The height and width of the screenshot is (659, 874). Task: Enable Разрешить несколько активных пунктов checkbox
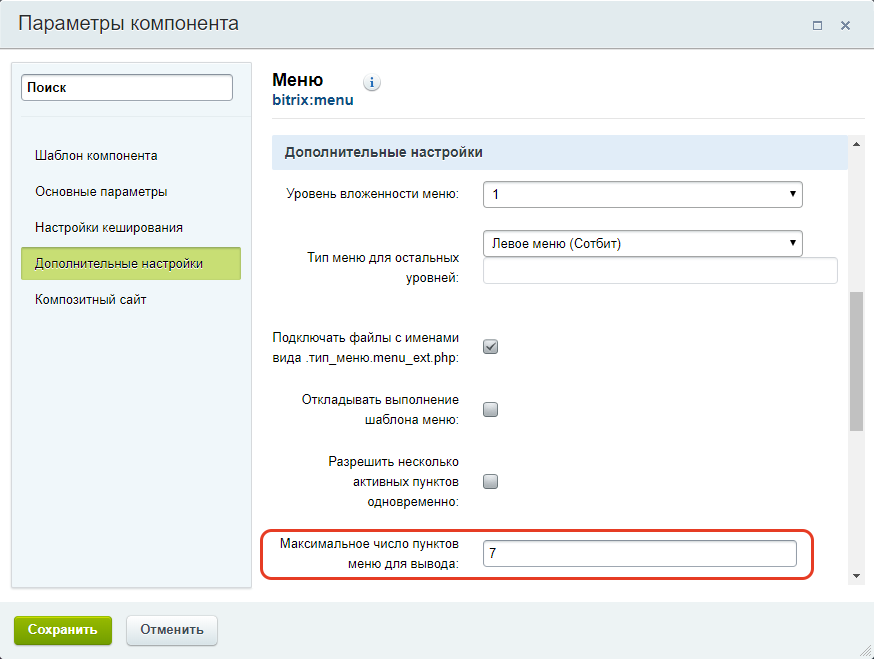491,482
